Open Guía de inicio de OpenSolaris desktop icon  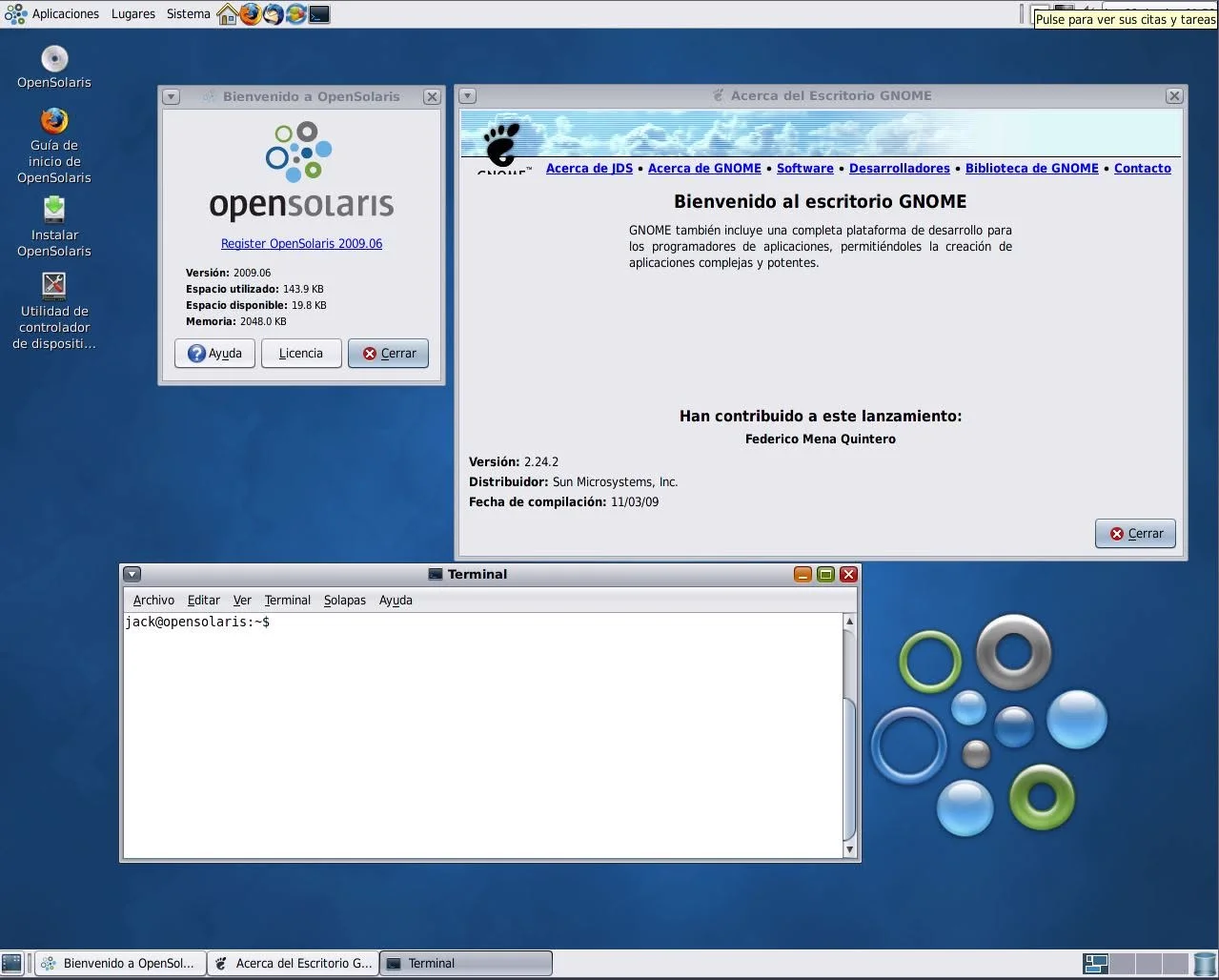pyautogui.click(x=54, y=146)
